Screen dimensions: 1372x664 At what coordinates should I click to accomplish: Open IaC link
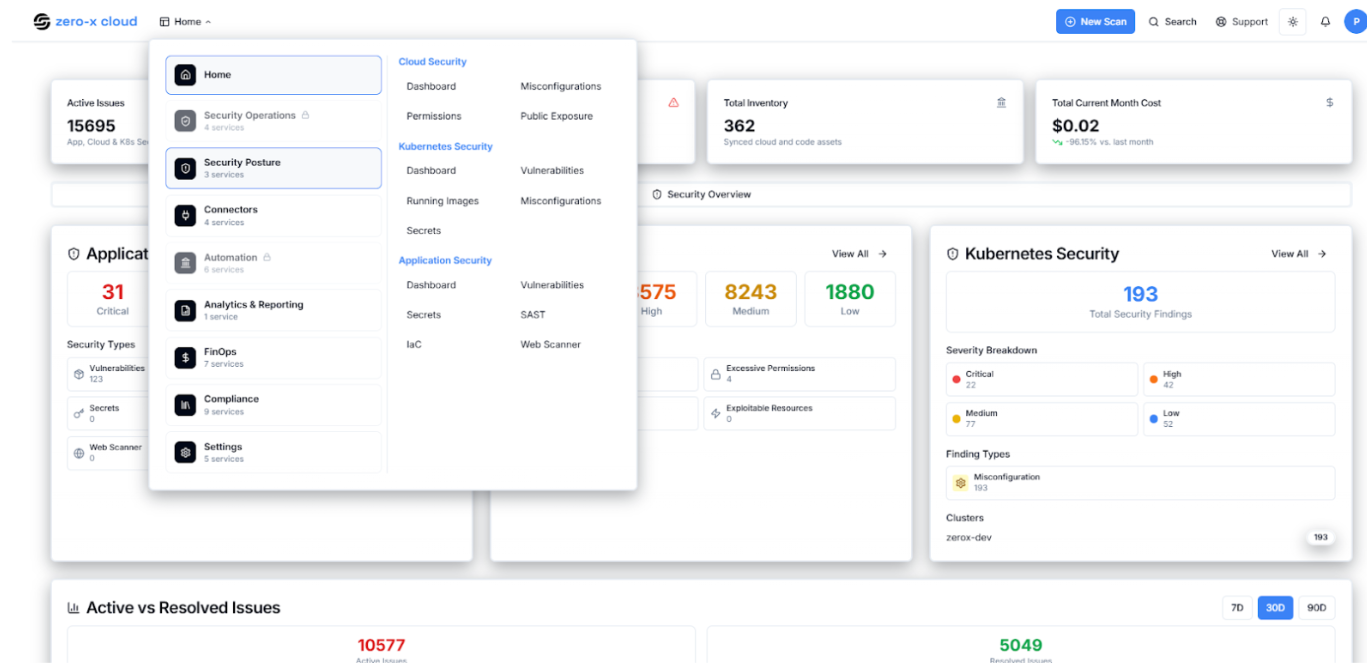(x=414, y=344)
